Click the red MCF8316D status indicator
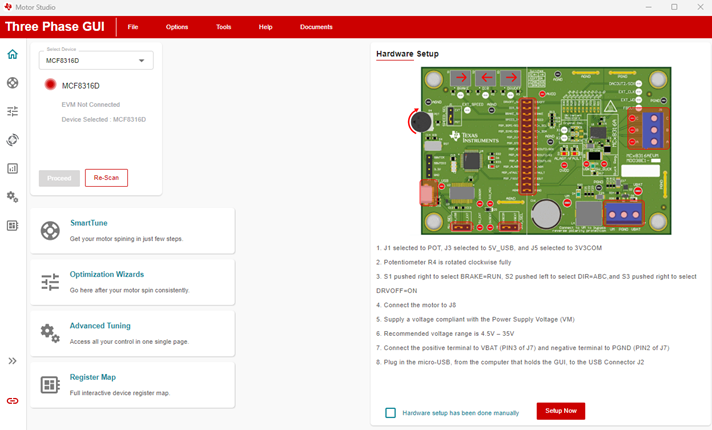Screen dimensions: 712x430 (x=50, y=86)
